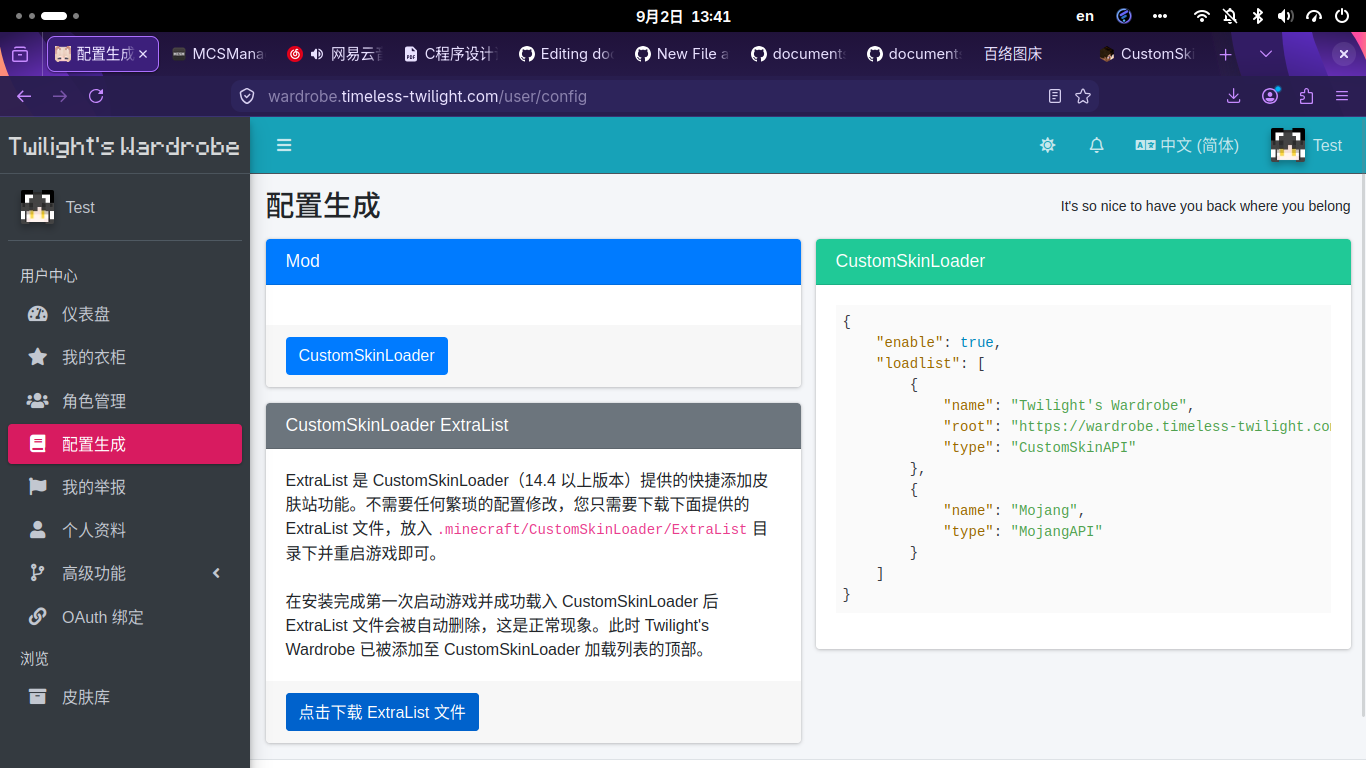1366x768 pixels.
Task: Open OAuth 绑定 page
Action: point(125,617)
